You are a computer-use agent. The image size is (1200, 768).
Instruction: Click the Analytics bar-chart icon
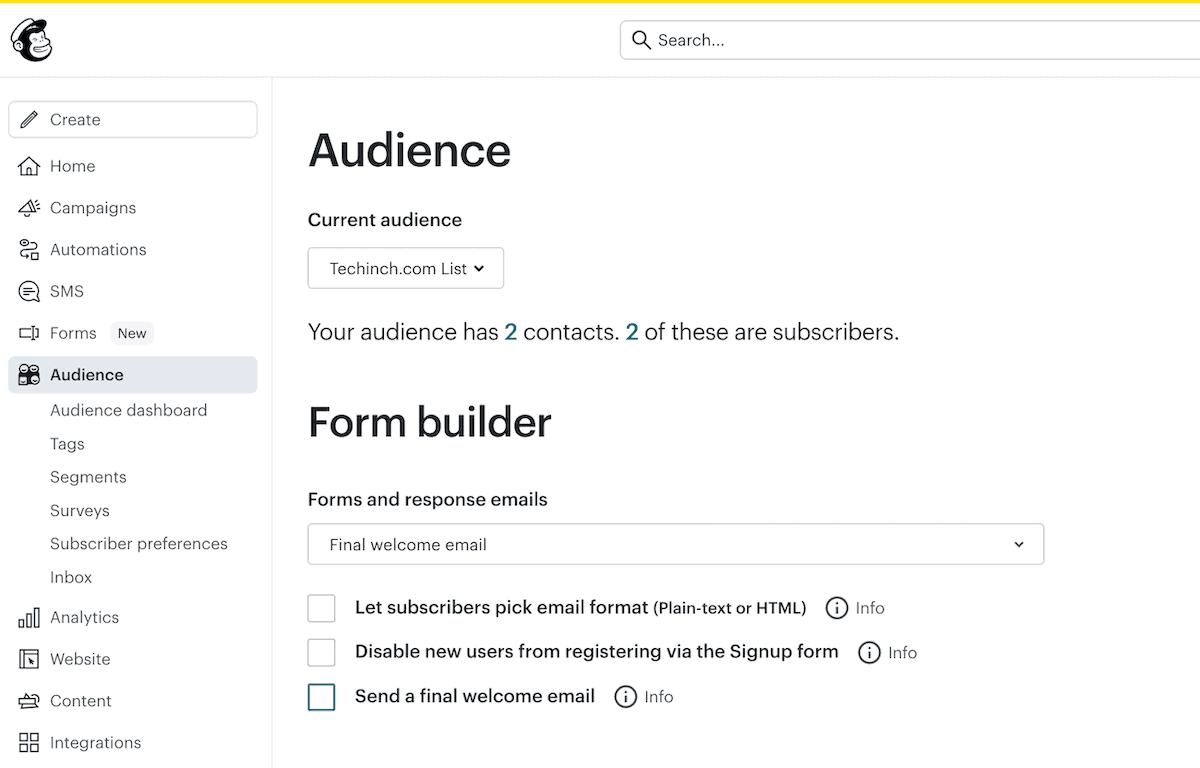(27, 617)
